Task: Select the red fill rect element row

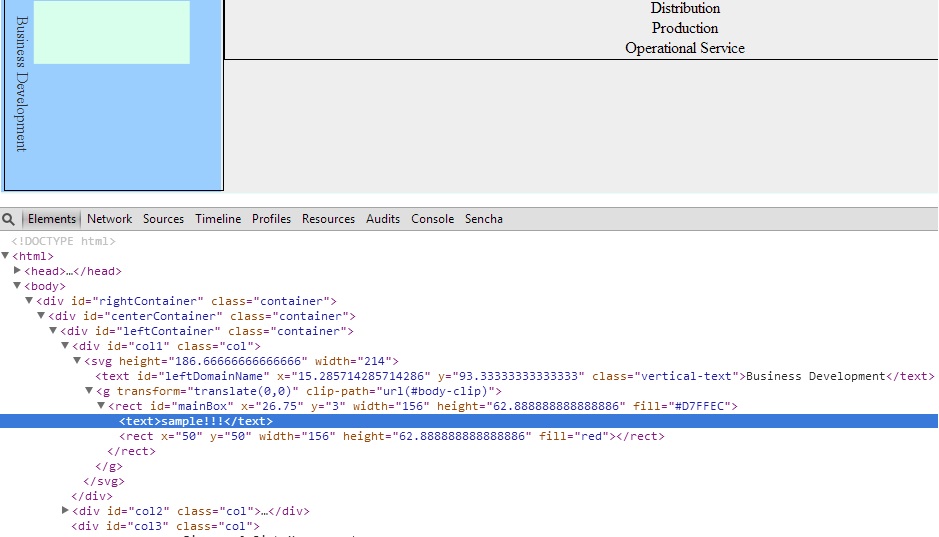Action: click(392, 436)
